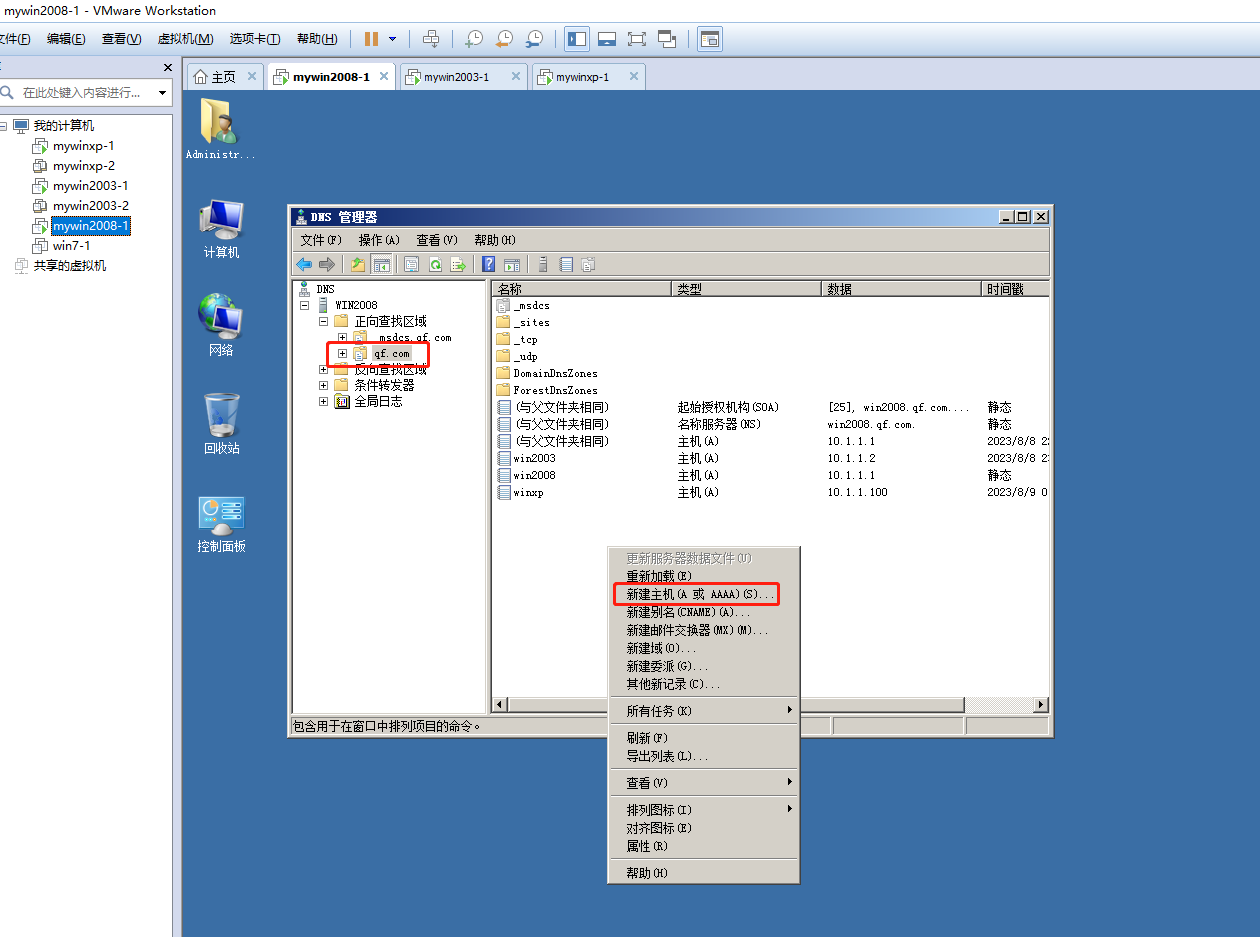Open 操作(A) menu in DNS Manager
Viewport: 1260px width, 937px height.
(379, 240)
